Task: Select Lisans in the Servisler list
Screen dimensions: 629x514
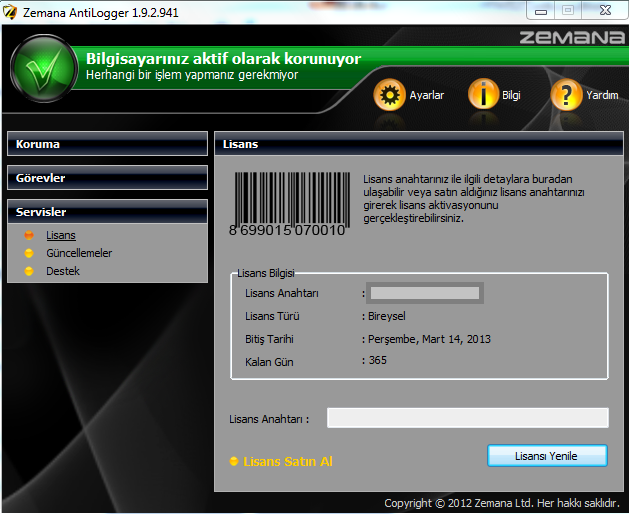Action: pyautogui.click(x=61, y=235)
